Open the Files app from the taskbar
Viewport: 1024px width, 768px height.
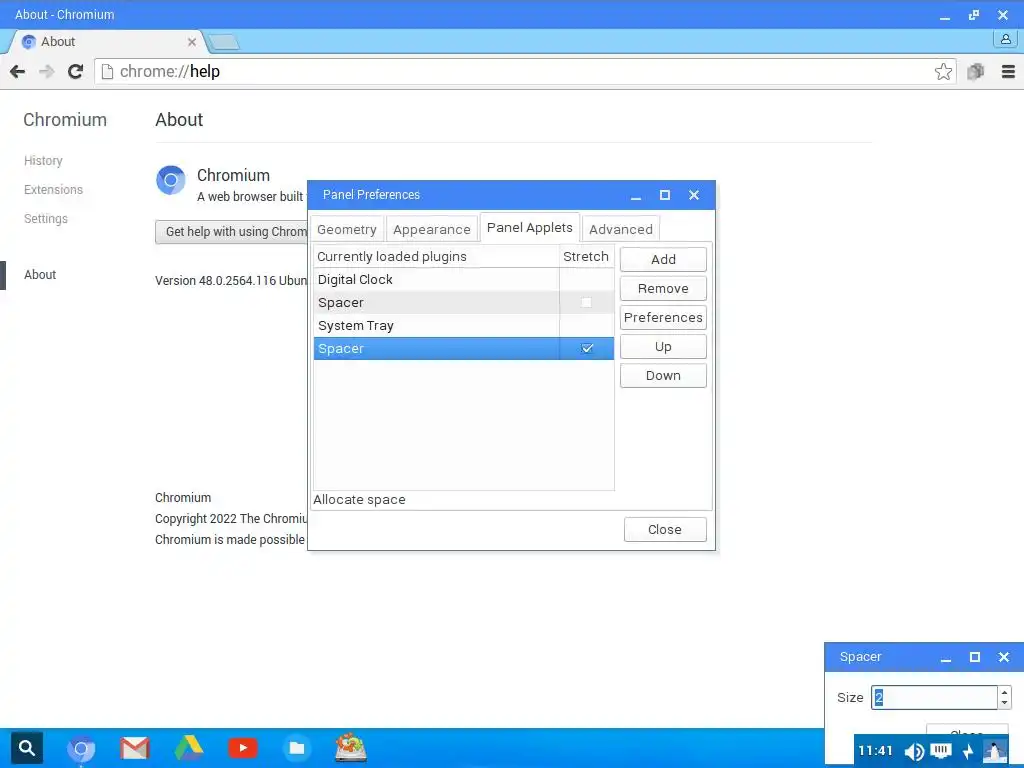[x=296, y=748]
